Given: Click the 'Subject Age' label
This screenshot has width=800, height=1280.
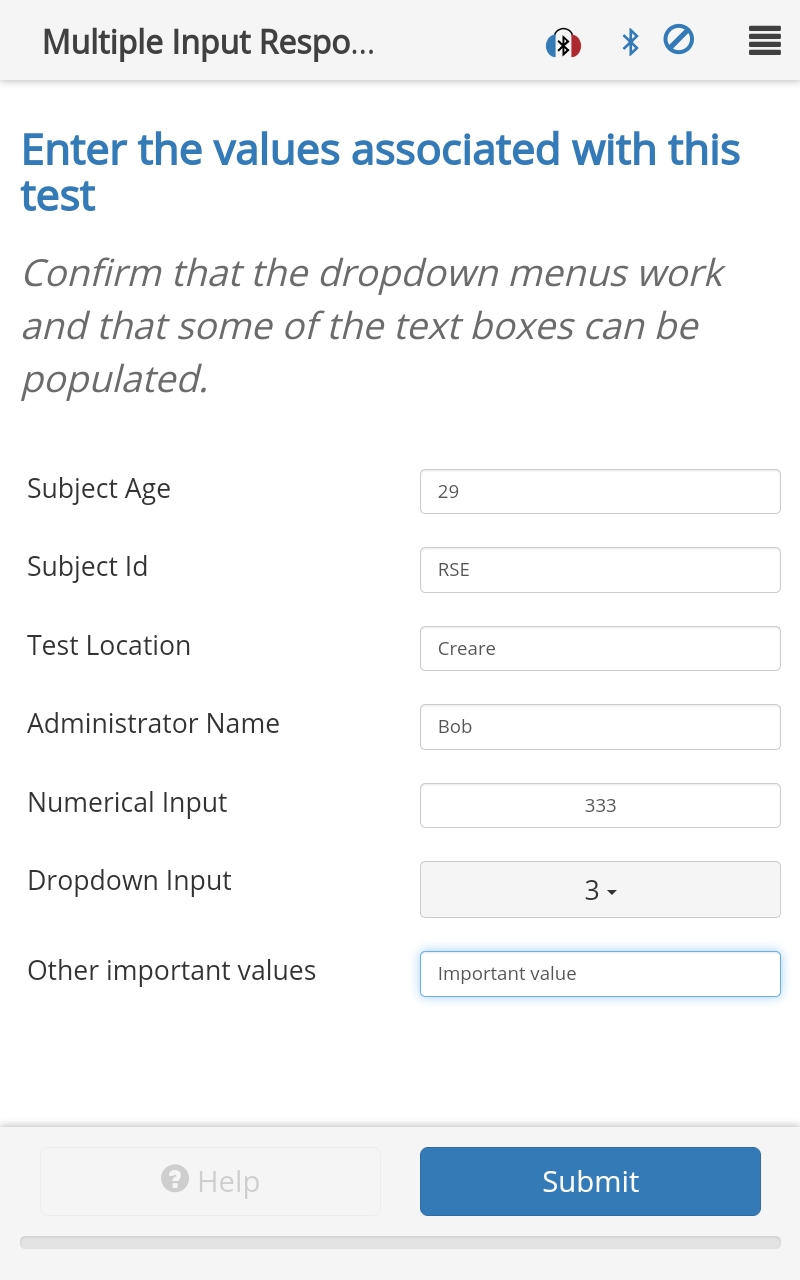Looking at the screenshot, I should pos(99,488).
